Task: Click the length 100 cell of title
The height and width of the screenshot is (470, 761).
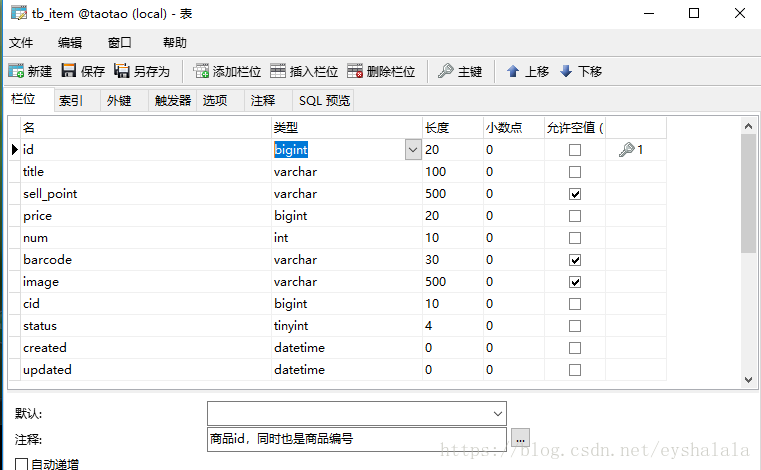Action: pyautogui.click(x=453, y=172)
